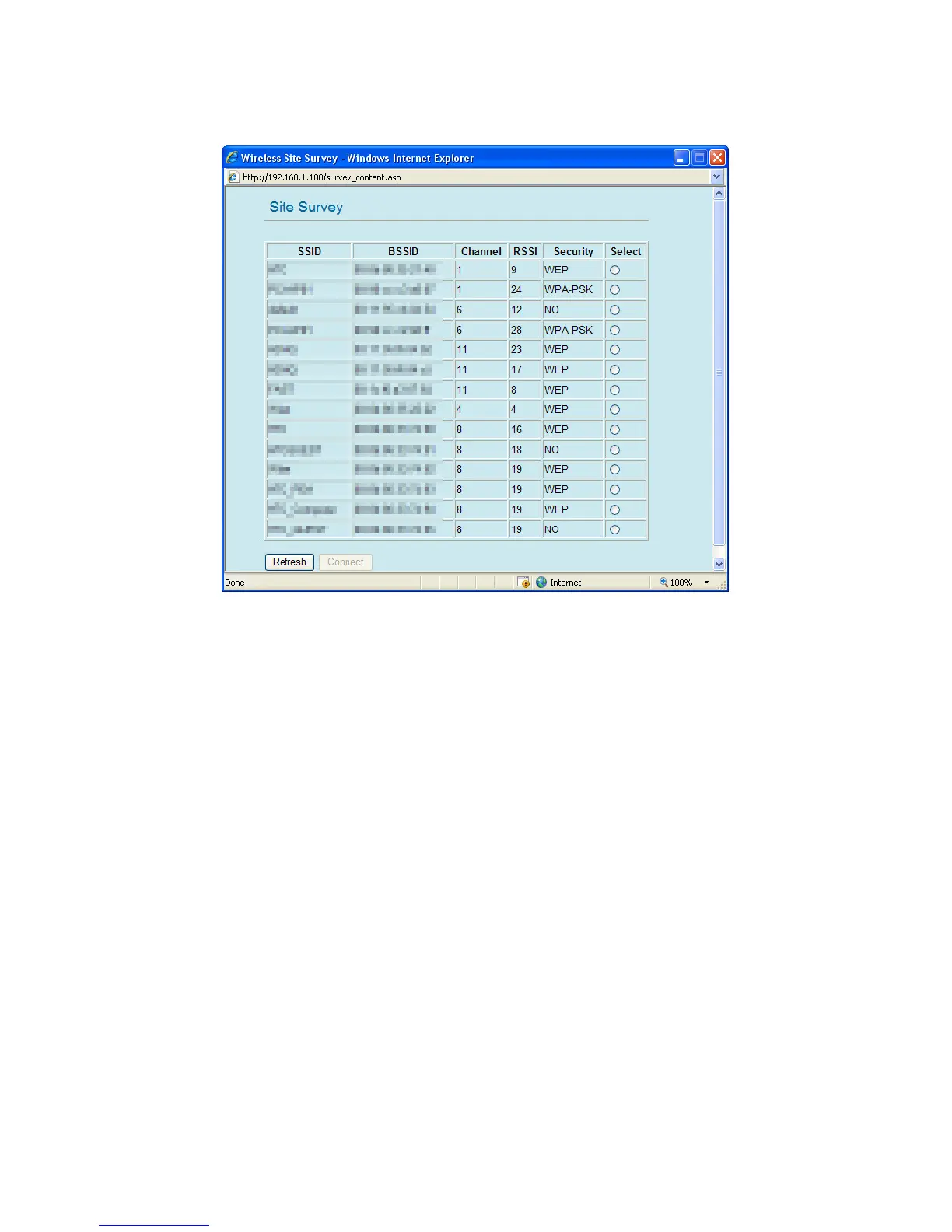Click the BSSID column header

point(403,251)
